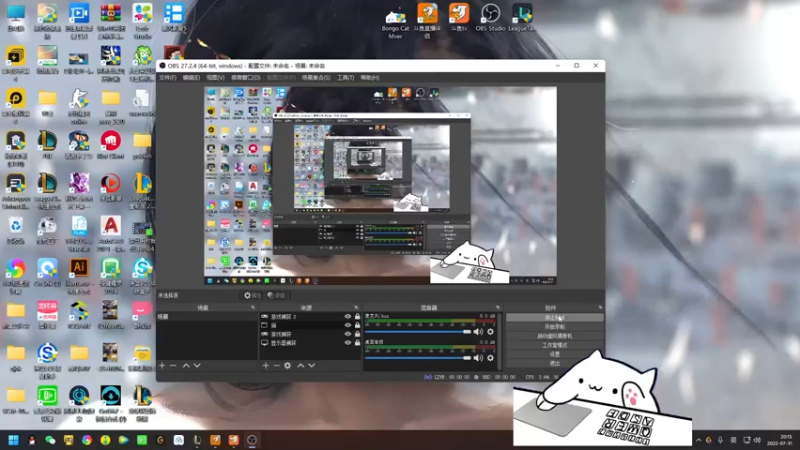
Task: Move the selected source down
Action: point(312,365)
